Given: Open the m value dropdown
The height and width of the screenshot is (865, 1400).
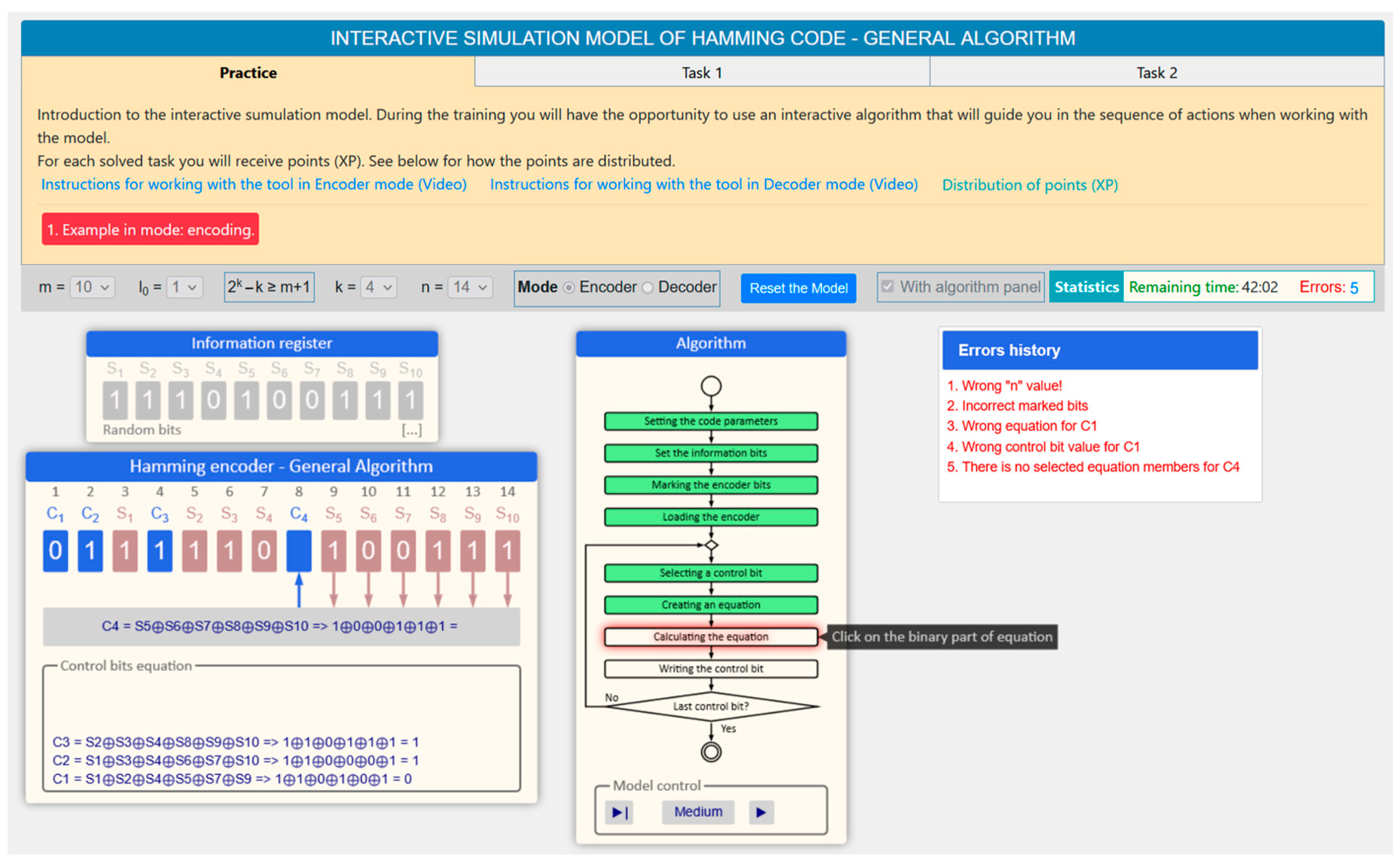Looking at the screenshot, I should [x=92, y=287].
